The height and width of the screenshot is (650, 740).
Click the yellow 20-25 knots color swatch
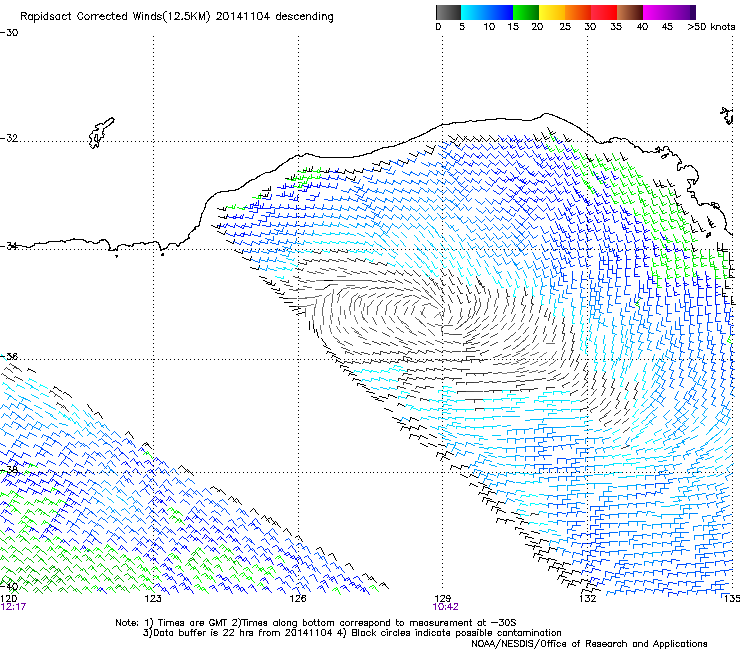(552, 13)
